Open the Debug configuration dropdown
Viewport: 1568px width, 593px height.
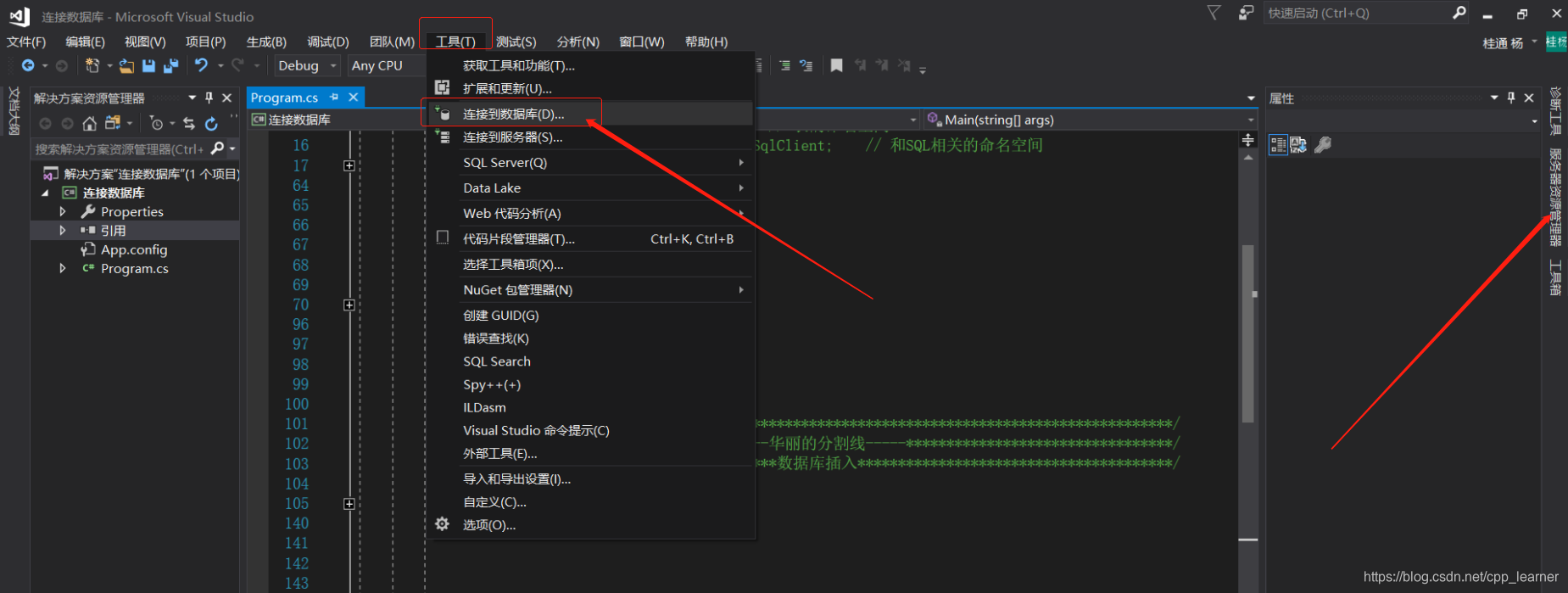coord(306,65)
